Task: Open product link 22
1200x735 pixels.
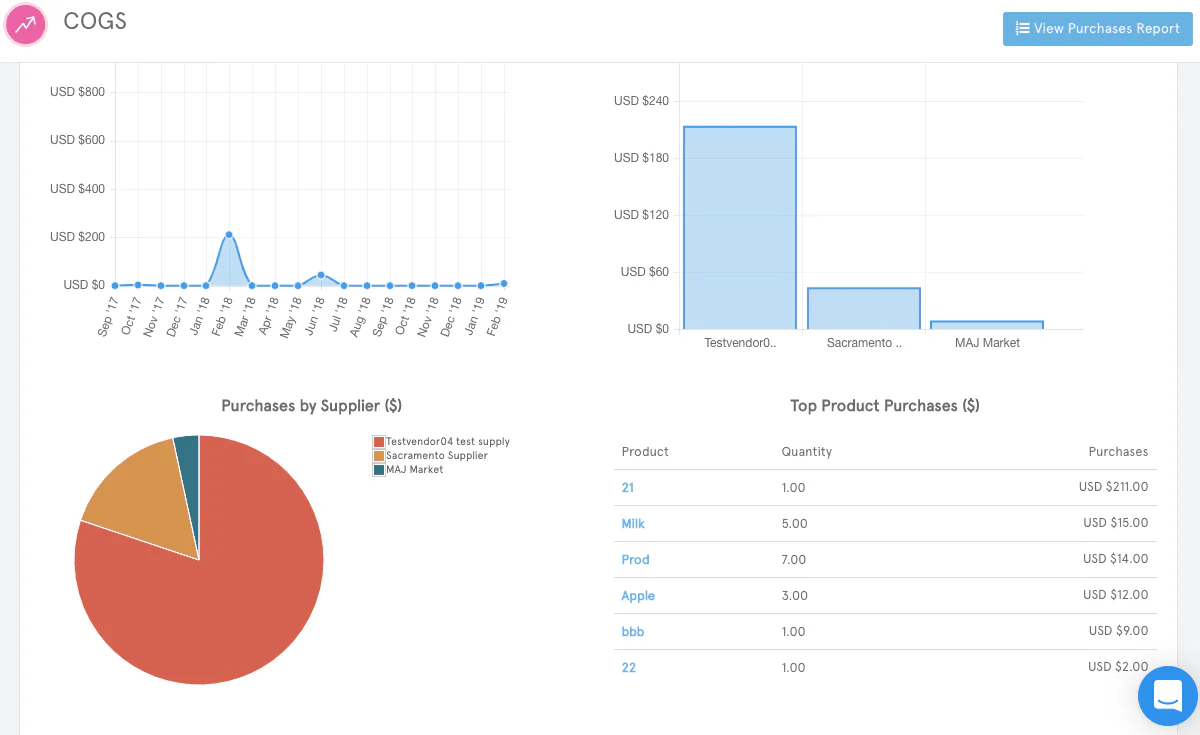Action: pyautogui.click(x=628, y=668)
